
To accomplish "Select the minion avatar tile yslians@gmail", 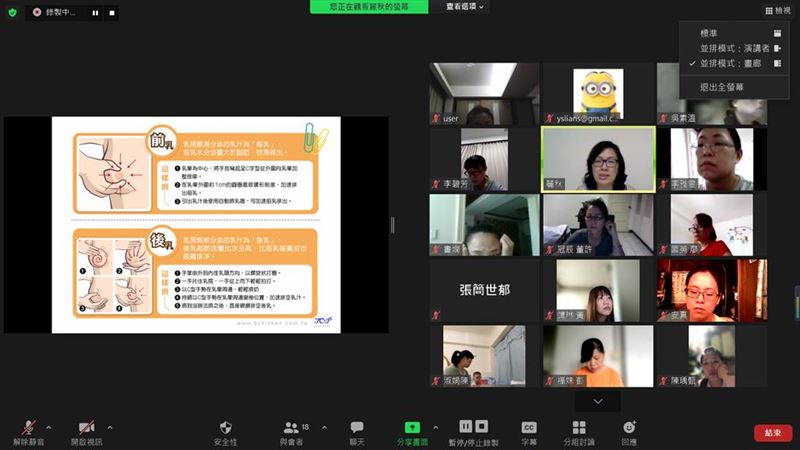I will coord(598,94).
